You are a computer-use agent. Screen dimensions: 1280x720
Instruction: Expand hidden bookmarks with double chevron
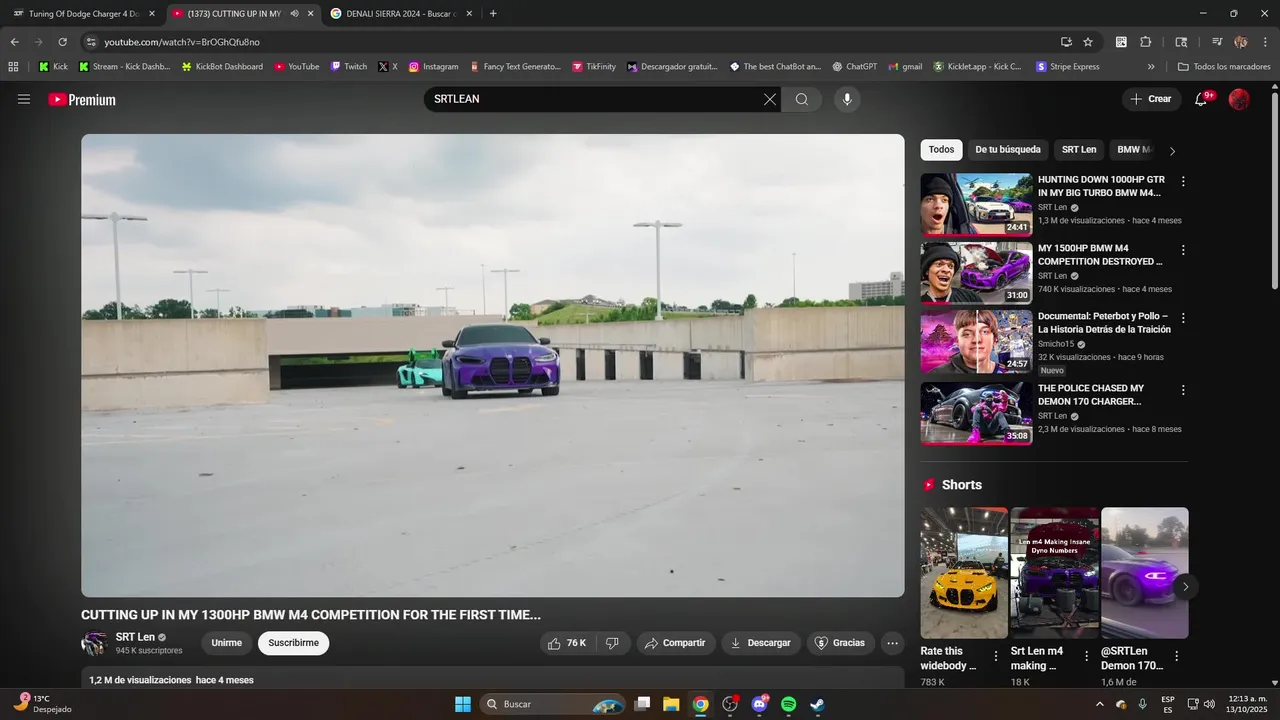click(1151, 67)
